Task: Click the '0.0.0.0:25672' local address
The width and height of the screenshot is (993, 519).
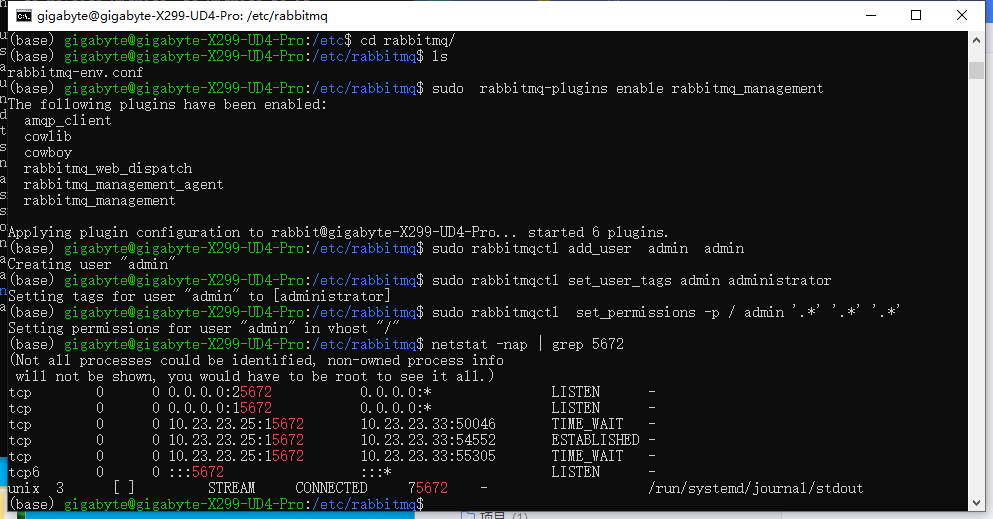Action: 220,392
